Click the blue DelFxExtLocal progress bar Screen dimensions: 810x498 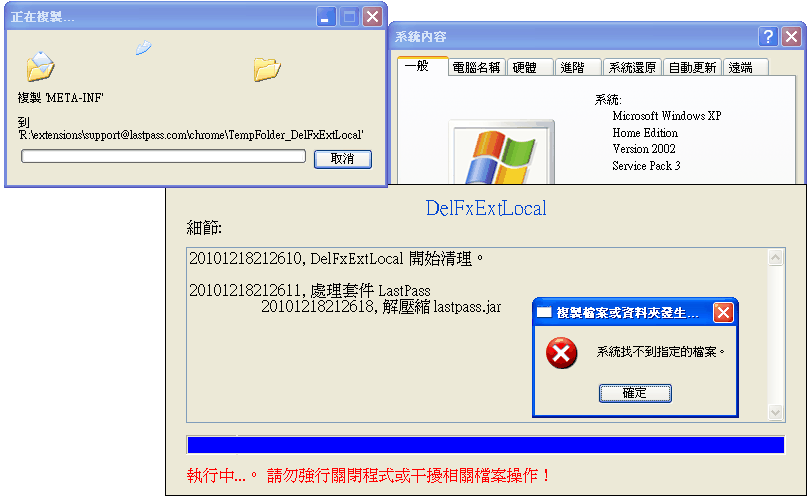486,445
